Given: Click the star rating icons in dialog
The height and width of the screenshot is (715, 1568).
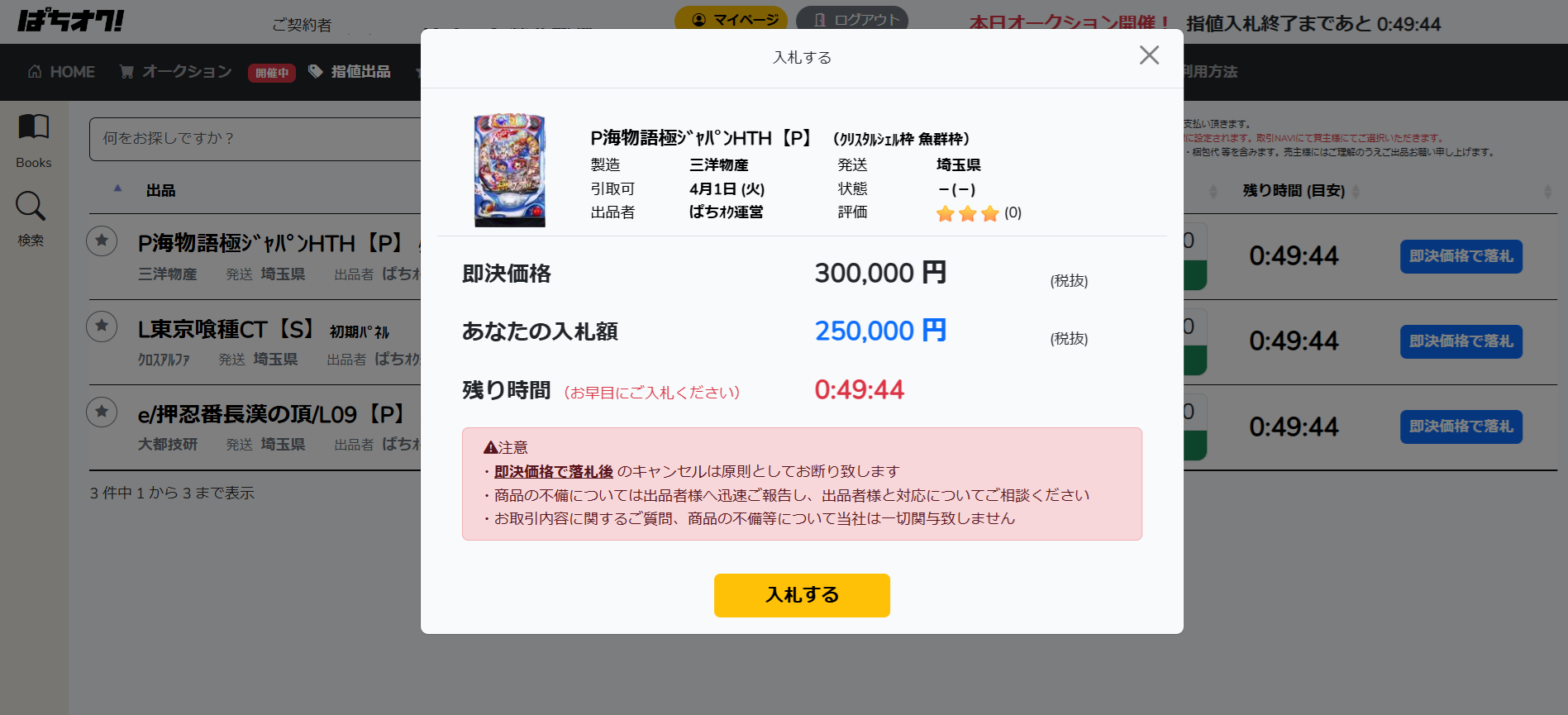Looking at the screenshot, I should click(x=968, y=214).
